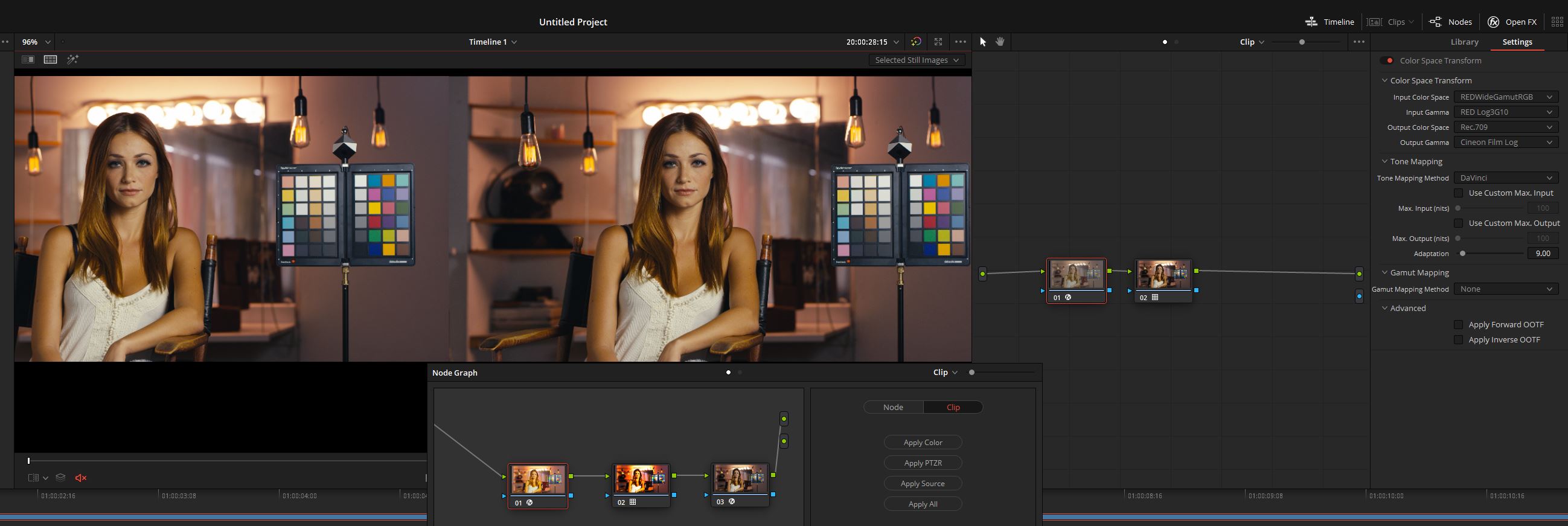Open the Clip dropdown in Node Graph popup

pyautogui.click(x=946, y=373)
